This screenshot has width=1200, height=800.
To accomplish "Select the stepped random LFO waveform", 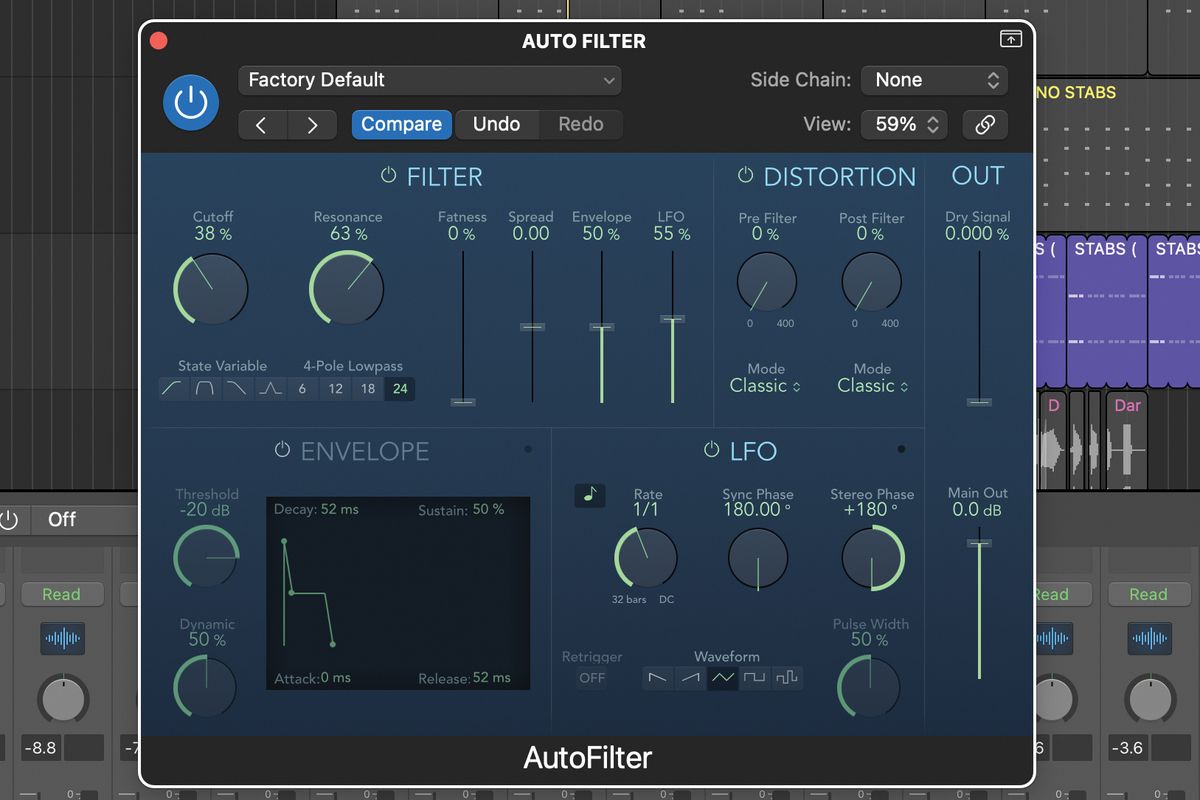I will coord(788,677).
